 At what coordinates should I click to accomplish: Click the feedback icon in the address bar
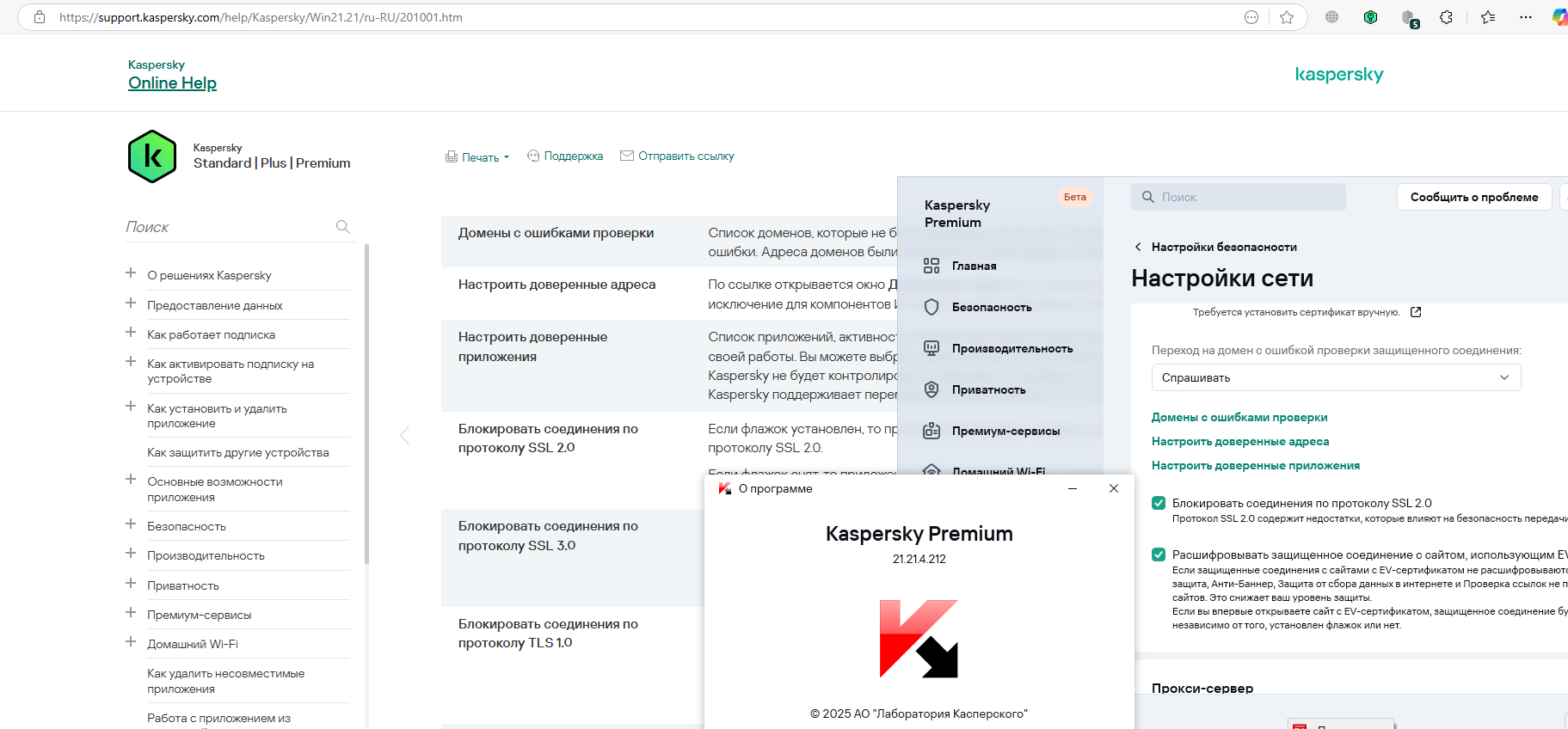point(1251,17)
